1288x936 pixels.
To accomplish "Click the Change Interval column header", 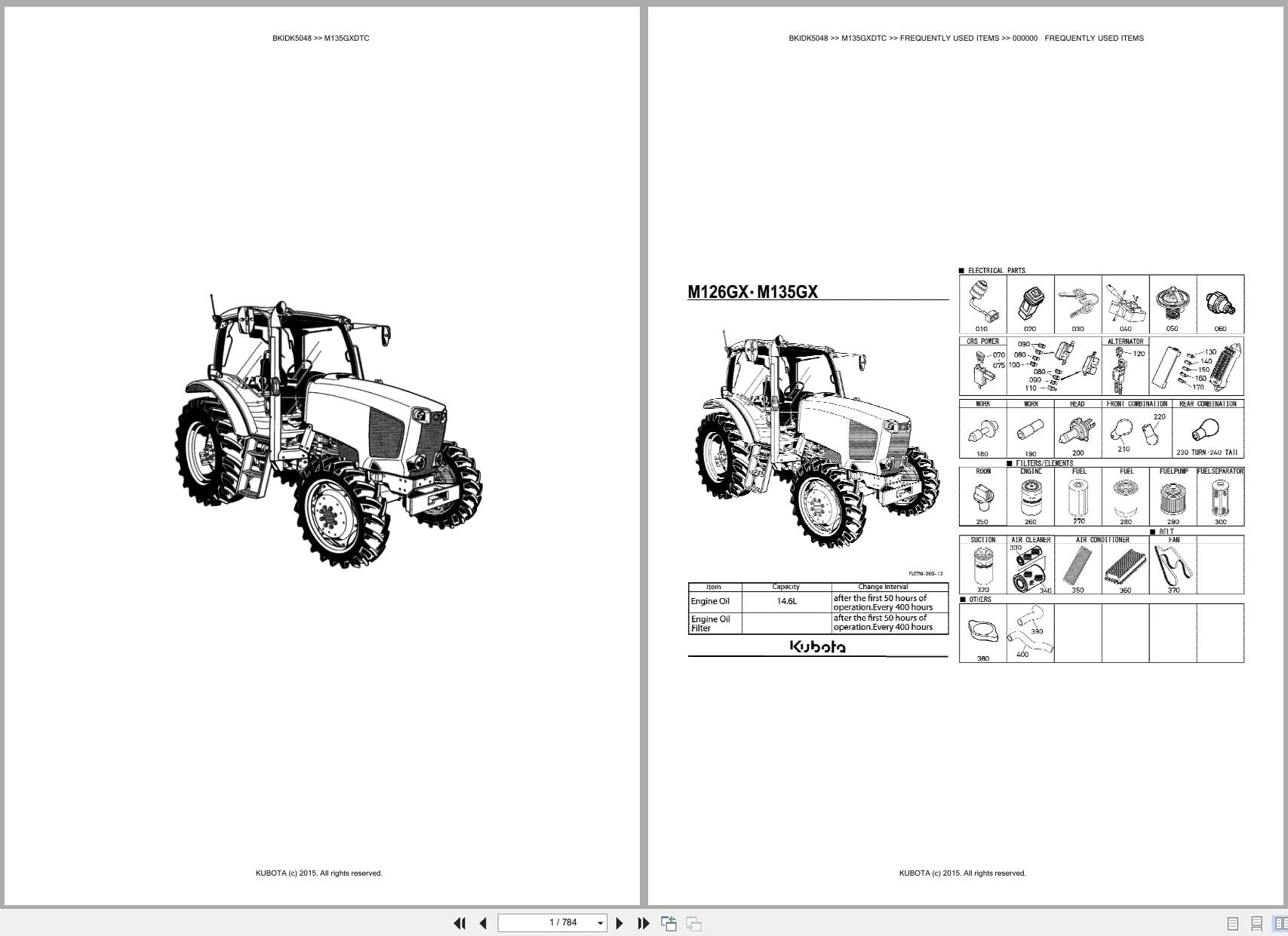I will [883, 586].
